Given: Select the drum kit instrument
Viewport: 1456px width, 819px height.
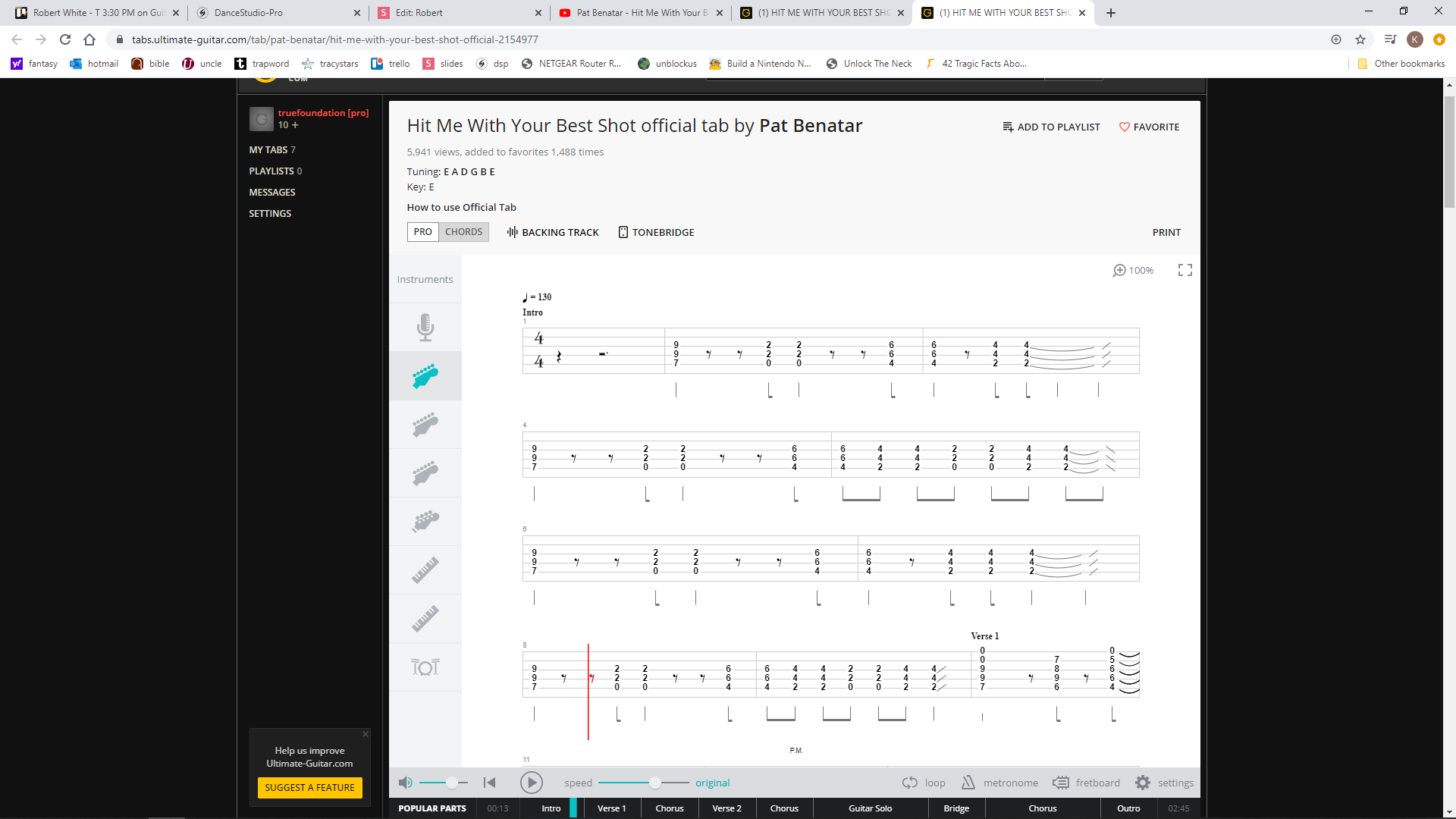Looking at the screenshot, I should click(425, 667).
